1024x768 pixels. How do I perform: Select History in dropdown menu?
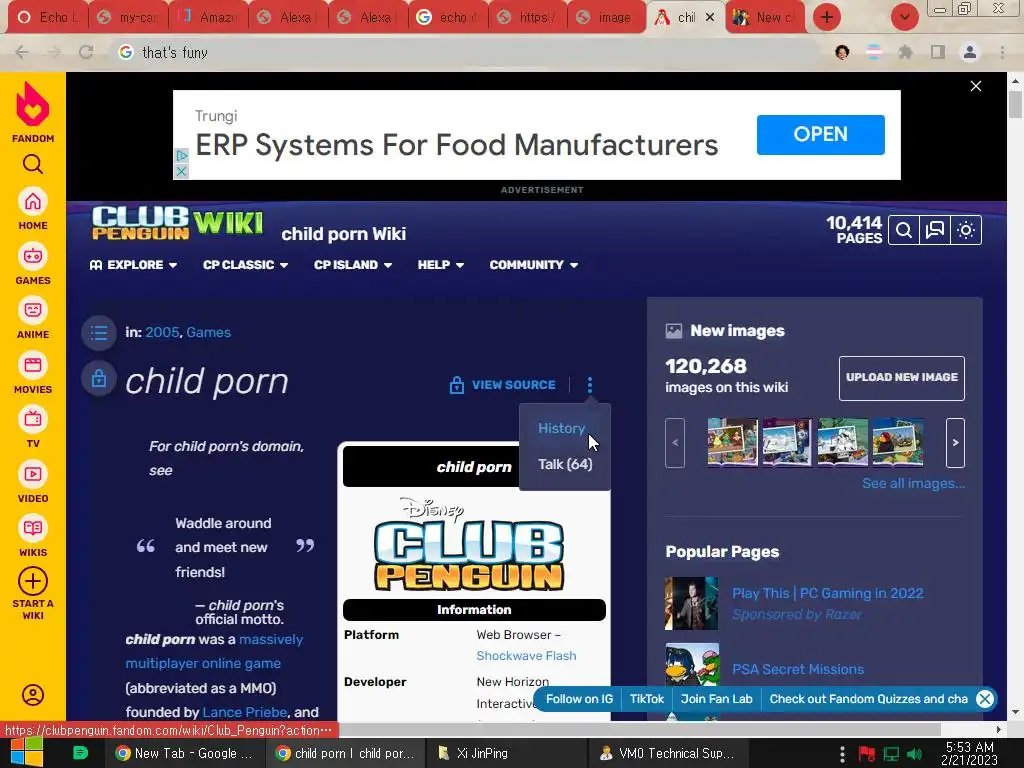point(562,428)
